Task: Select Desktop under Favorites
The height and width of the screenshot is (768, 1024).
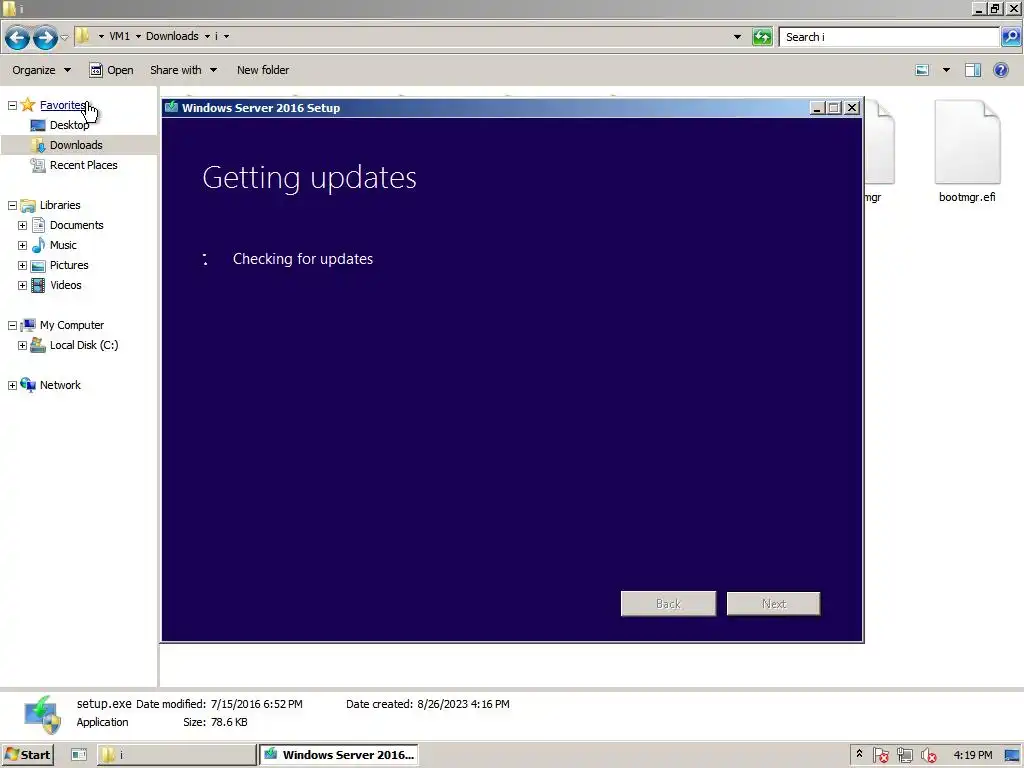Action: click(69, 125)
